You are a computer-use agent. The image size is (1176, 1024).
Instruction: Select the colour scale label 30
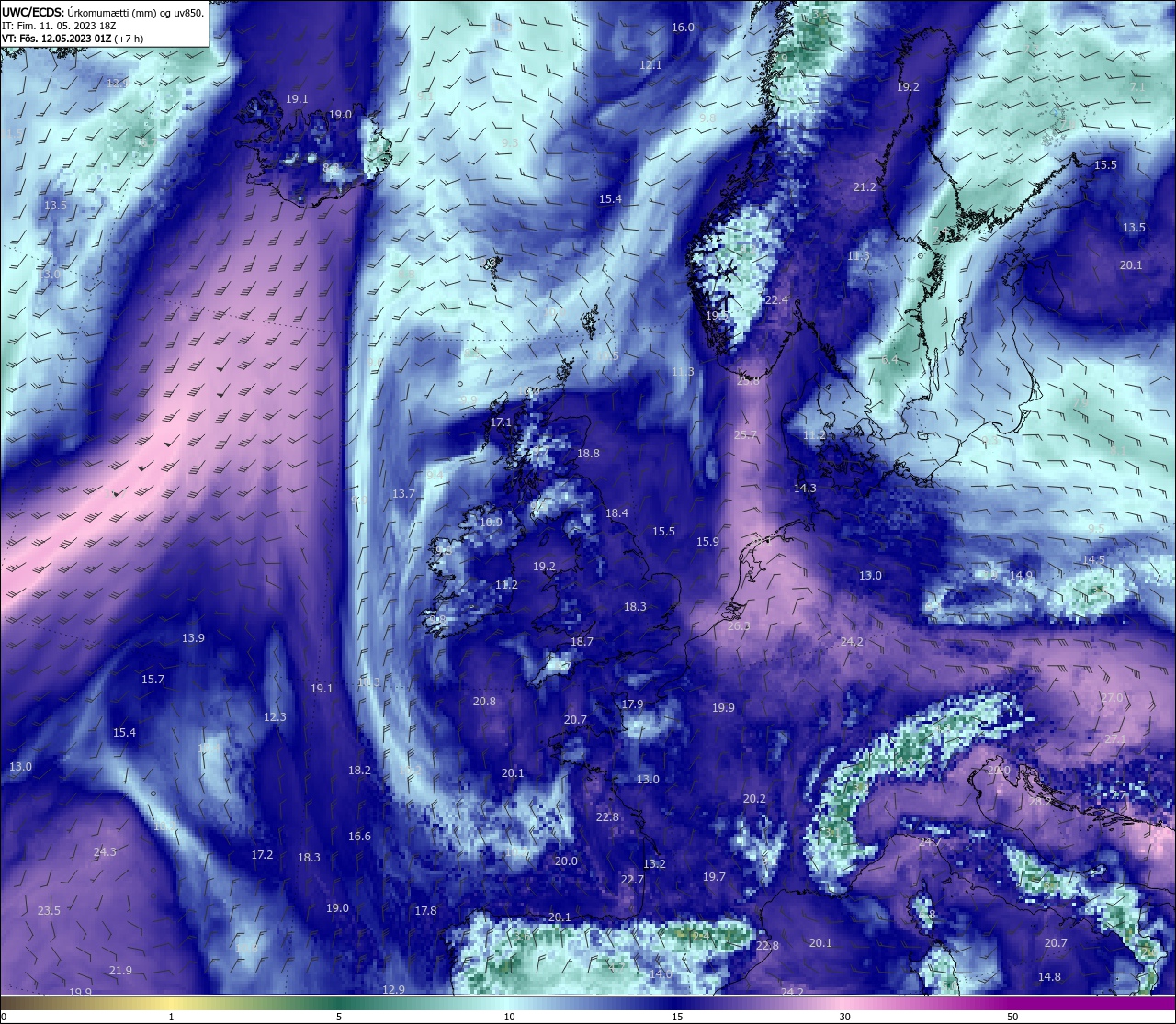tap(844, 1017)
